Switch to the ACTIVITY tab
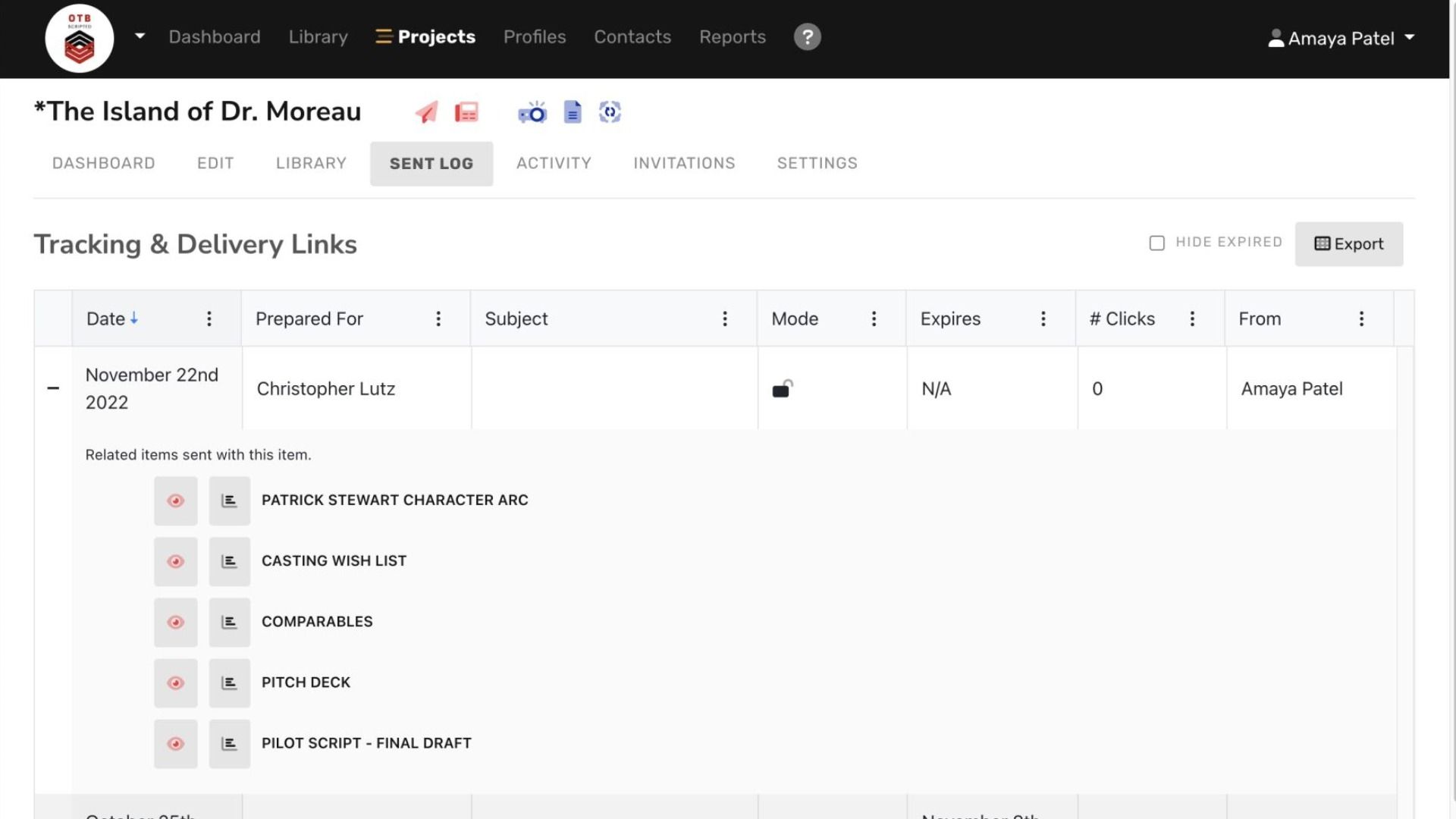This screenshot has width=1456, height=819. (x=554, y=163)
